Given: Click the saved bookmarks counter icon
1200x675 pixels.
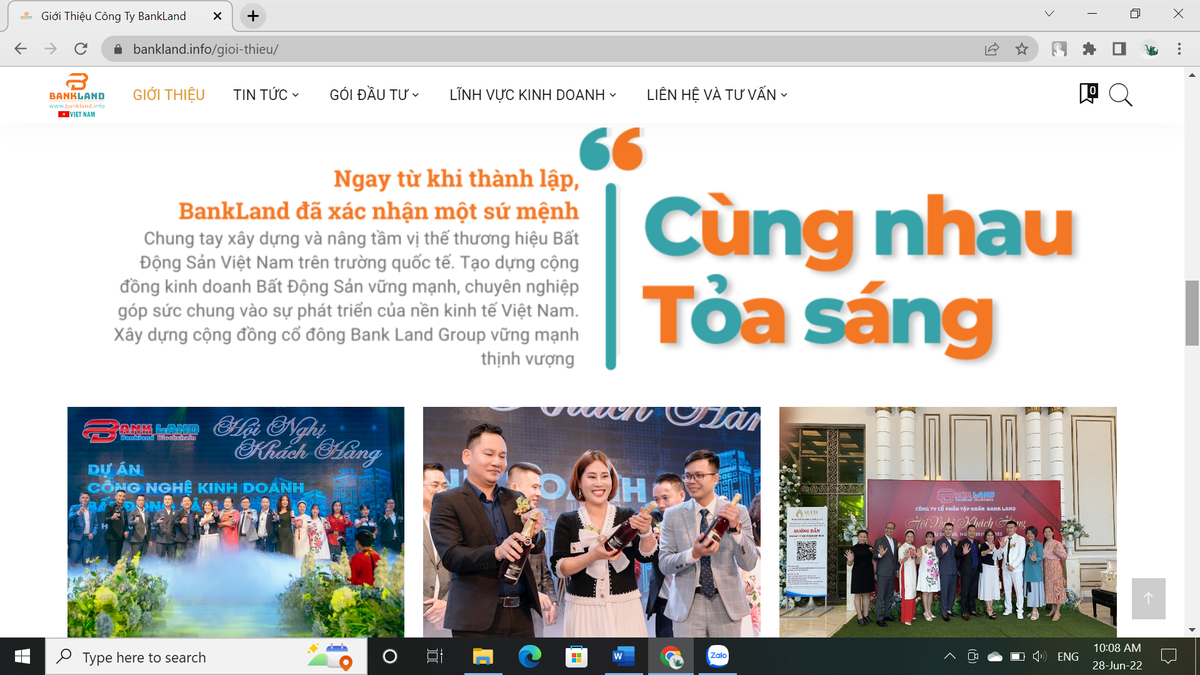Looking at the screenshot, I should 1088,94.
